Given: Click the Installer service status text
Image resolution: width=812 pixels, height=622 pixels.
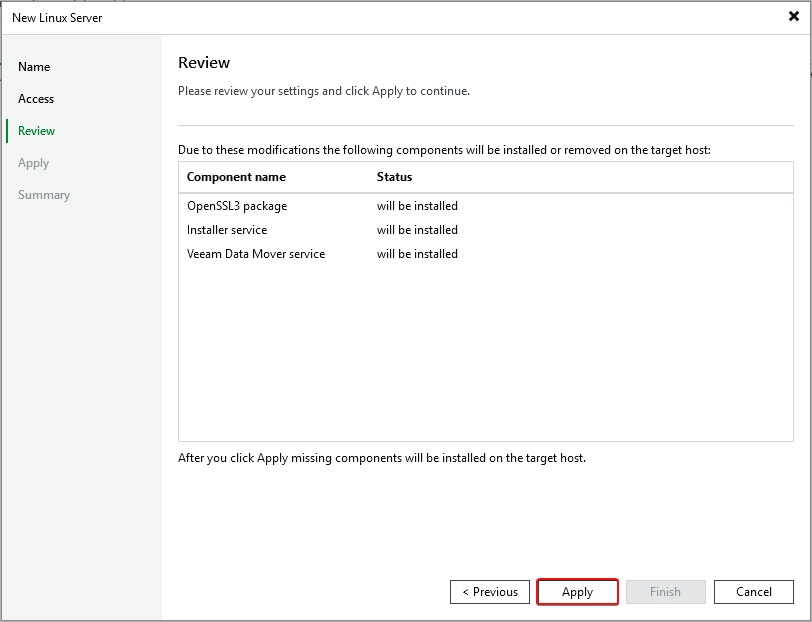Looking at the screenshot, I should click(x=417, y=230).
